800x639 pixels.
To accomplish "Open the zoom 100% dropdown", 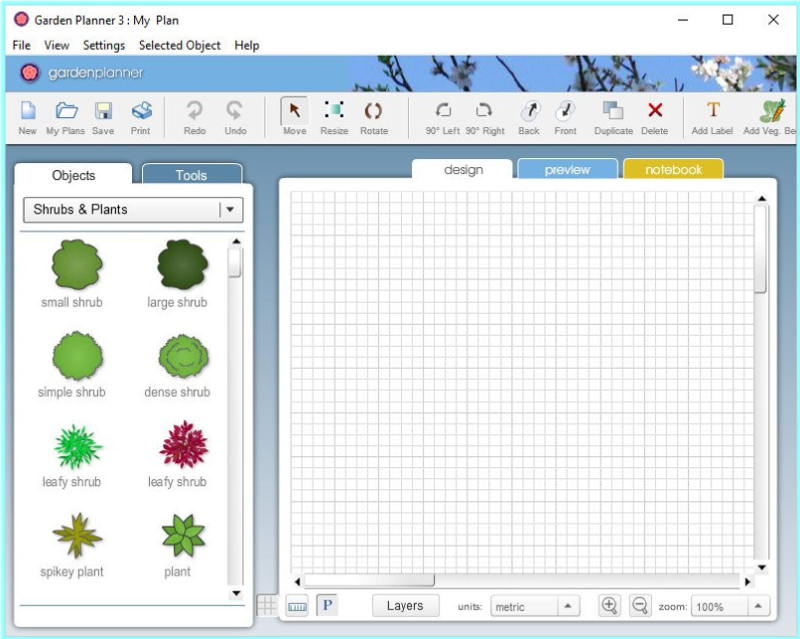I will [x=730, y=606].
